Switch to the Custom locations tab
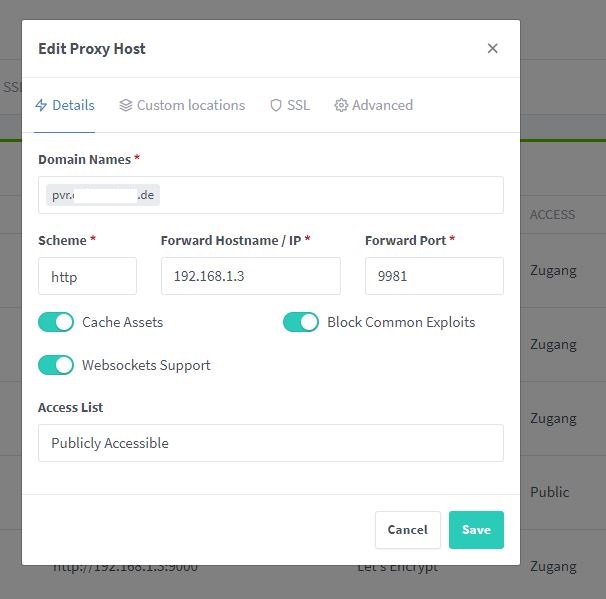The height and width of the screenshot is (599, 606). pos(182,105)
